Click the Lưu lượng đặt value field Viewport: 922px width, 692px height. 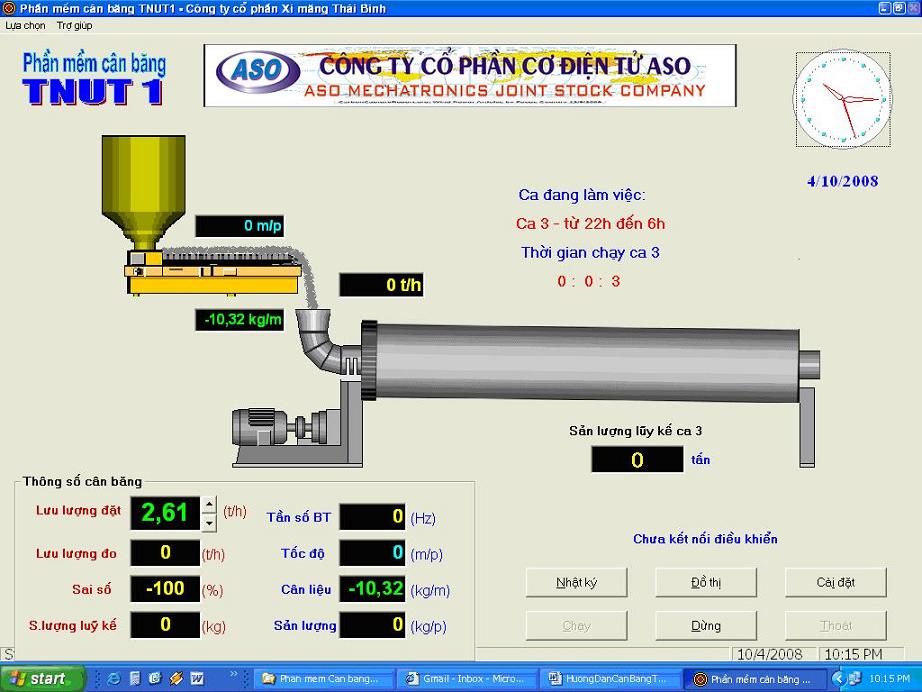[165, 513]
